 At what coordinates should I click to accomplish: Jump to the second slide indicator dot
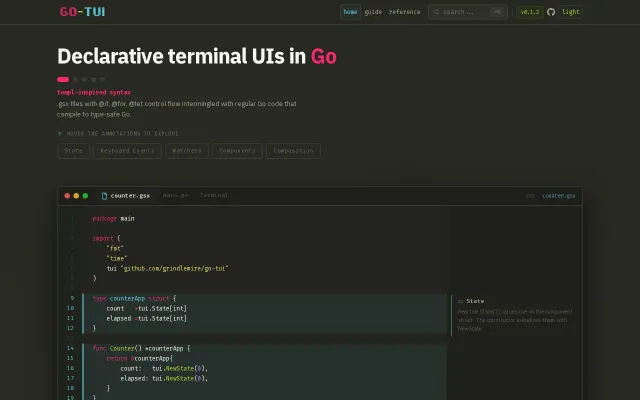point(76,80)
